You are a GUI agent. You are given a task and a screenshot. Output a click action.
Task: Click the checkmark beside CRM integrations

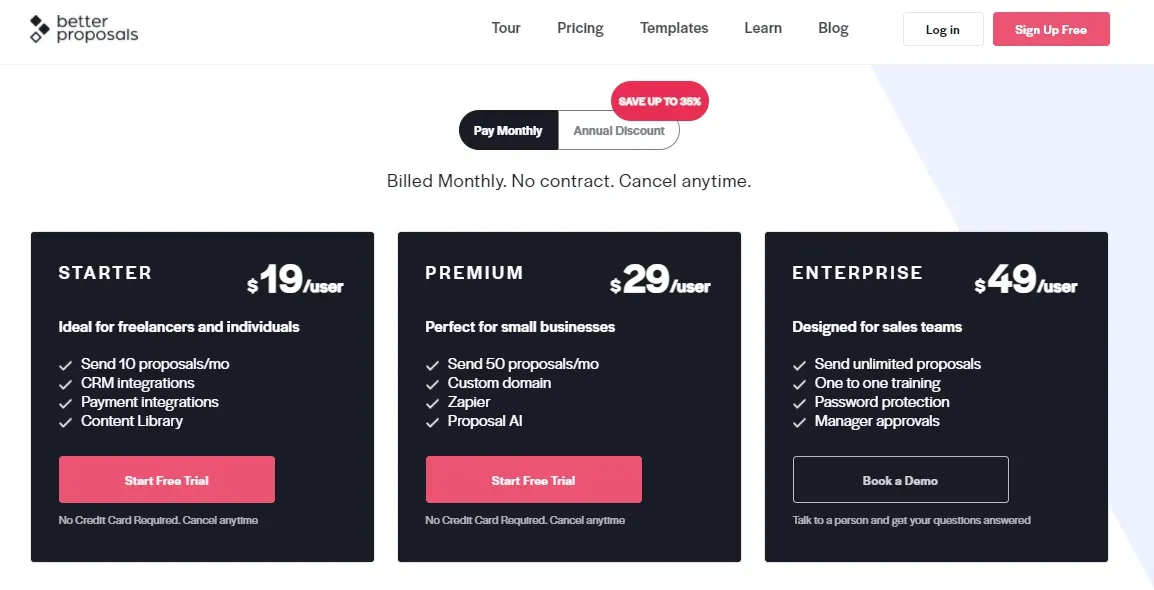click(x=66, y=383)
